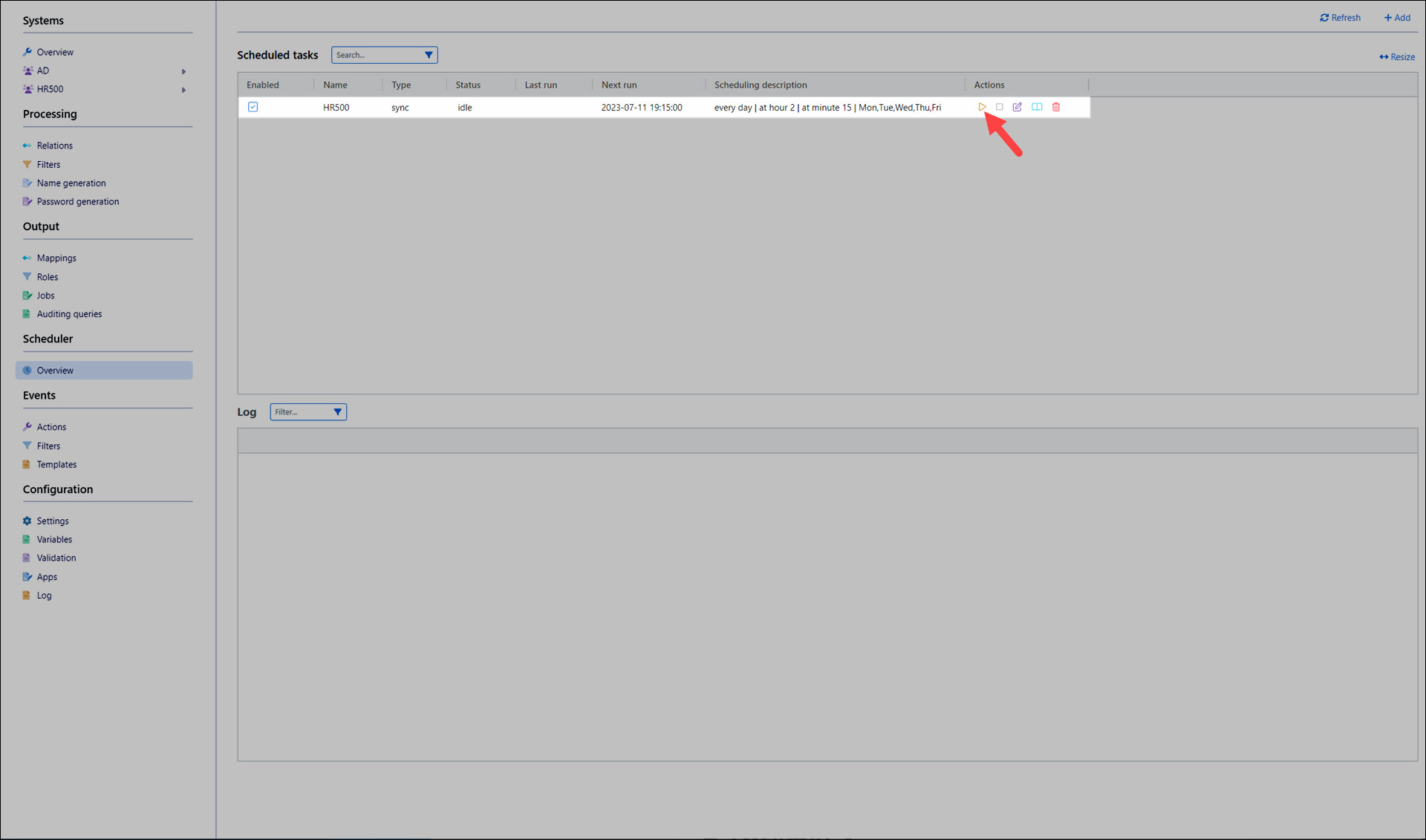This screenshot has width=1426, height=840.
Task: Delete the HR500 task with trash icon
Action: 1056,107
